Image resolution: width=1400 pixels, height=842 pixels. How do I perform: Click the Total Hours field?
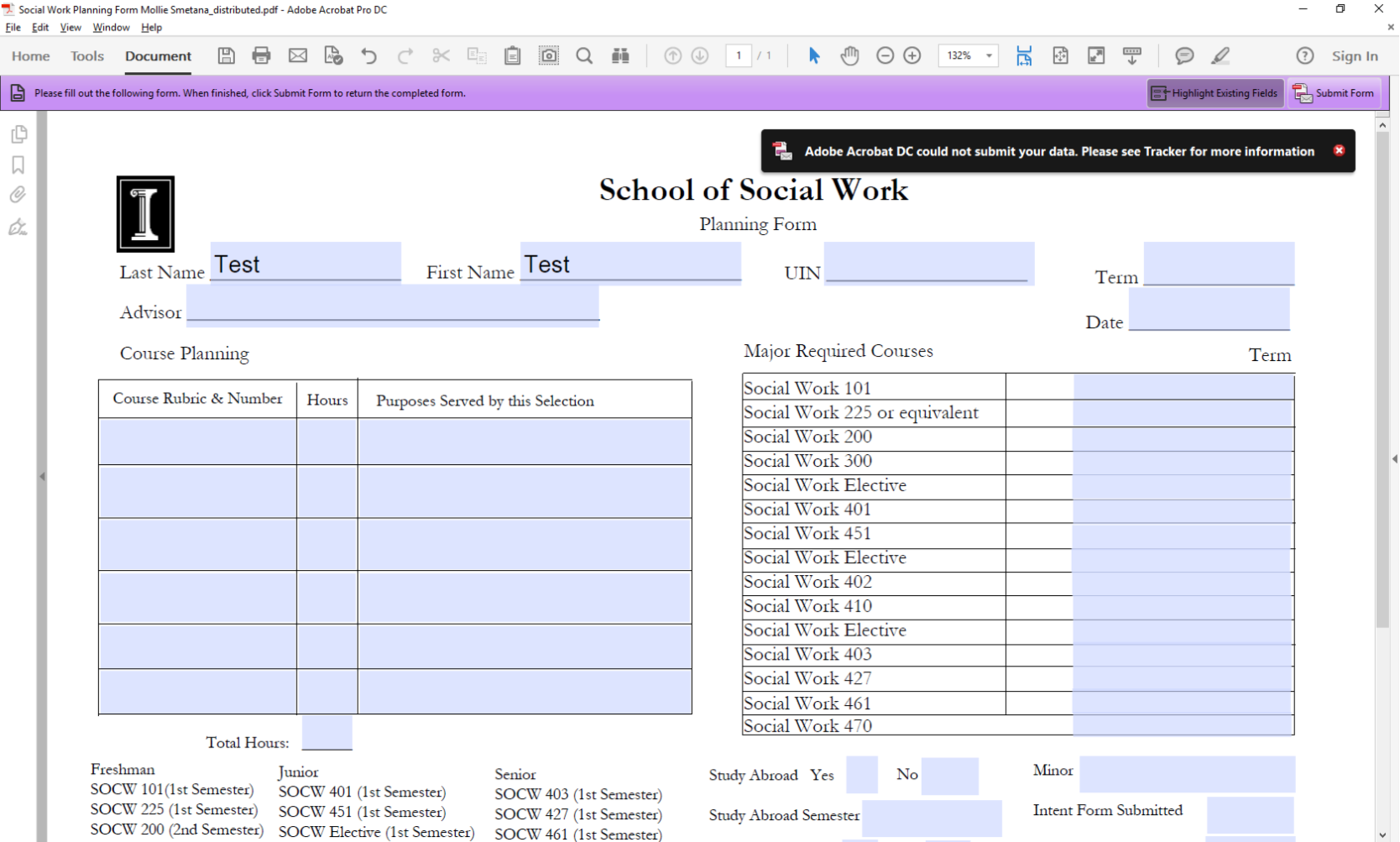pos(327,733)
